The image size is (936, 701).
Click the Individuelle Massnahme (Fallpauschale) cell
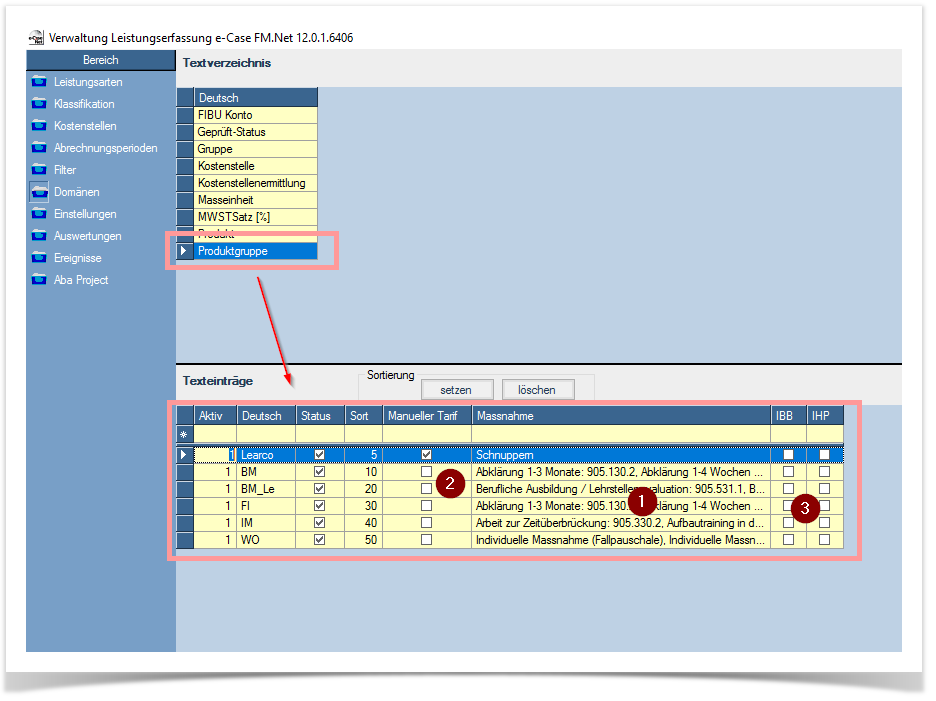point(621,540)
